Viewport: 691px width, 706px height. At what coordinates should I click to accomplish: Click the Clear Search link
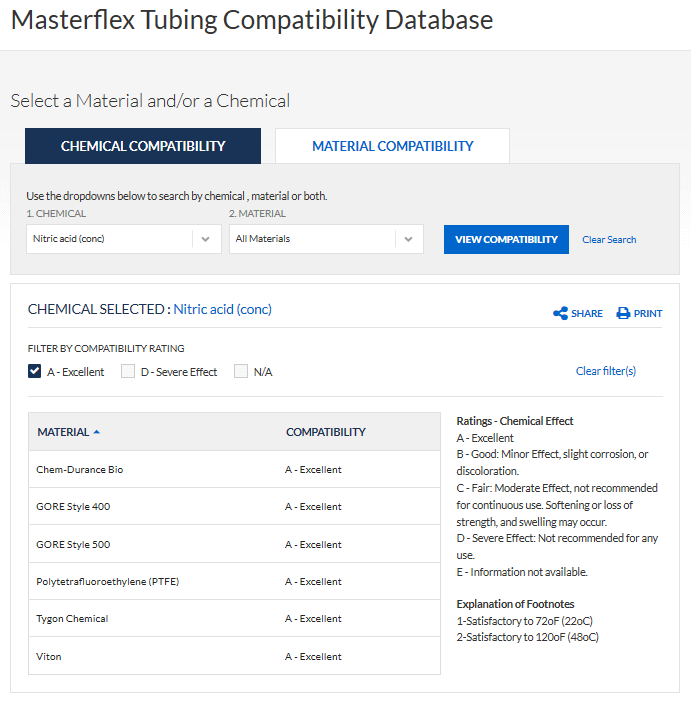click(609, 240)
